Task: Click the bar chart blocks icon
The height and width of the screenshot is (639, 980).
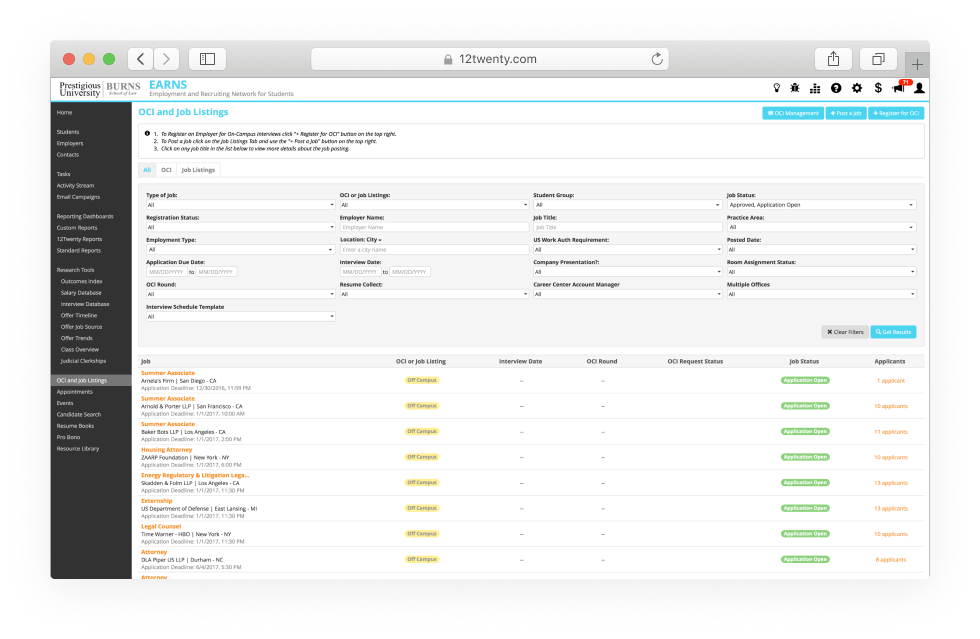Action: pos(815,88)
